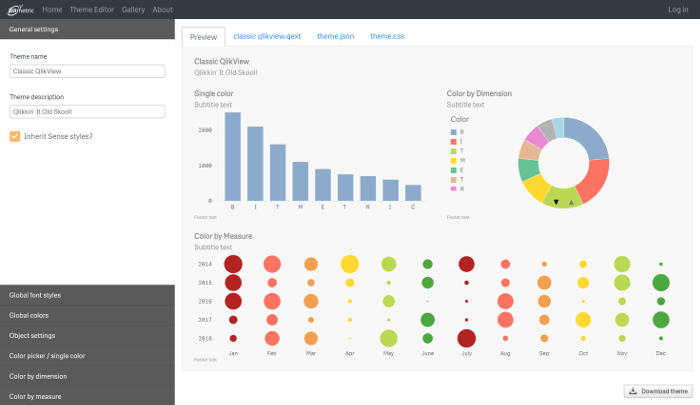Collapse the General settings section
Viewport: 700px width, 405px height.
coord(88,29)
